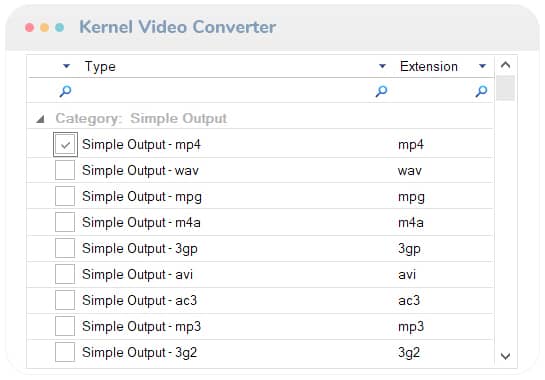This screenshot has height=380, width=545.
Task: Click the scroll up arrow of the list
Action: [x=505, y=65]
